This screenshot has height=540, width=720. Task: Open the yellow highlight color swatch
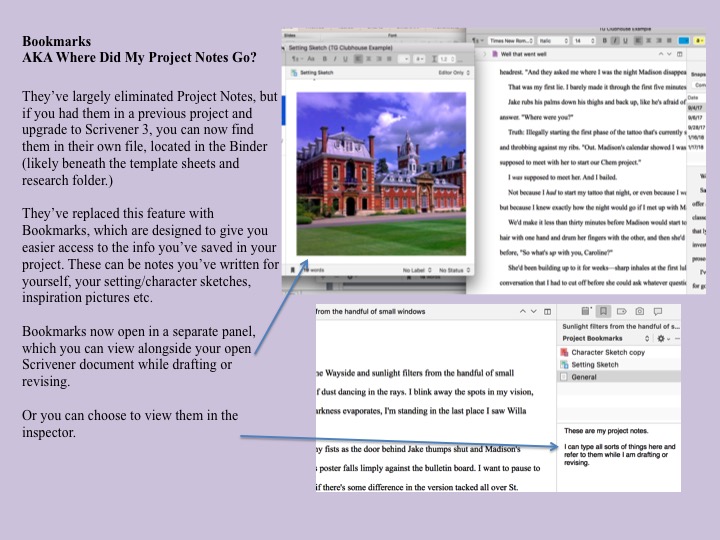tap(699, 41)
